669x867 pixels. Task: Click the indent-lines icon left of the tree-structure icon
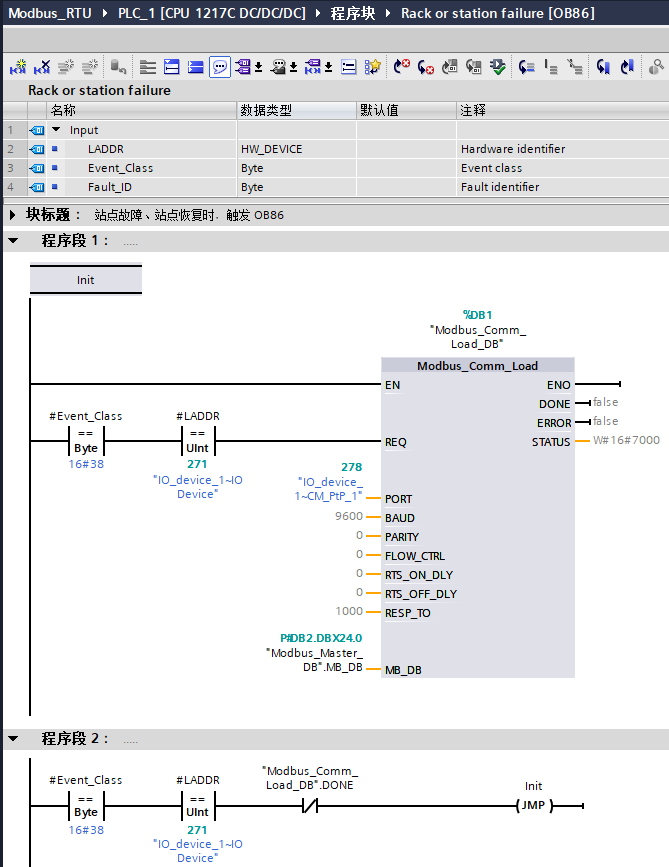tap(551, 67)
